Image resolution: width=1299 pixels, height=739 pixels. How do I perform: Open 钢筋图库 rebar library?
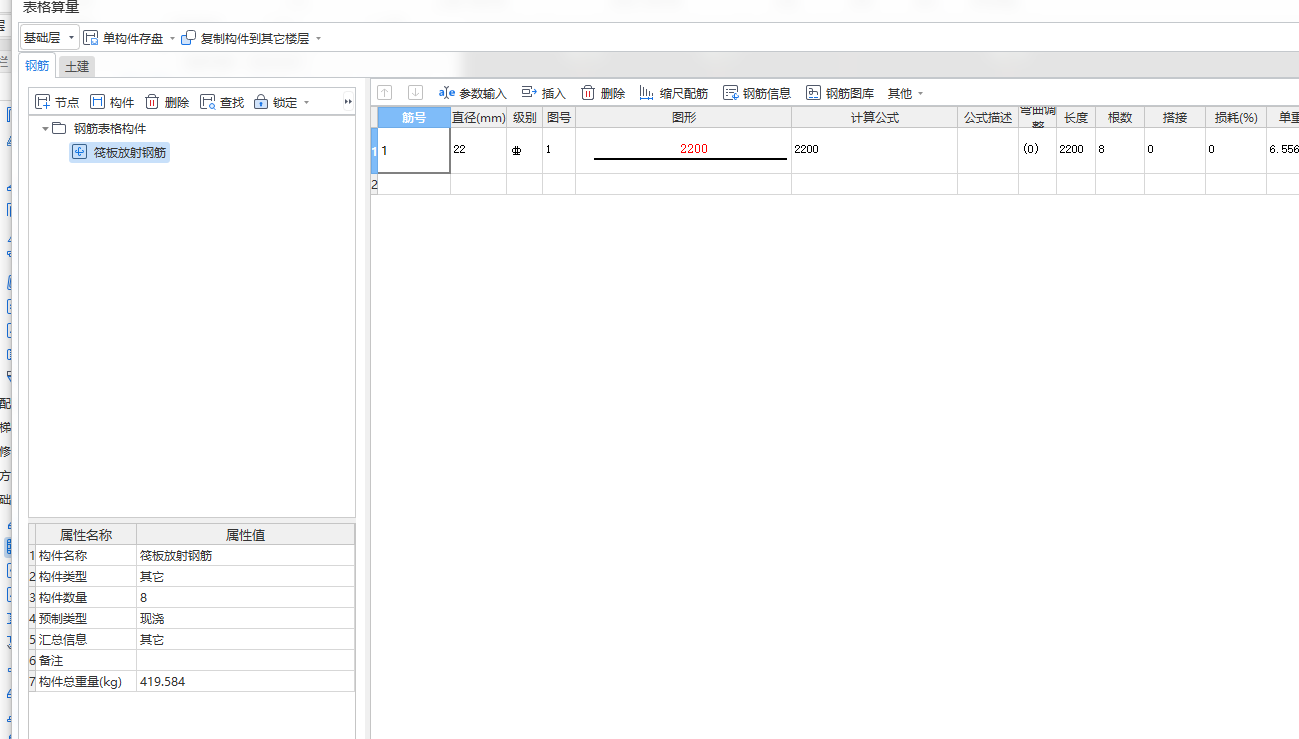[x=840, y=93]
